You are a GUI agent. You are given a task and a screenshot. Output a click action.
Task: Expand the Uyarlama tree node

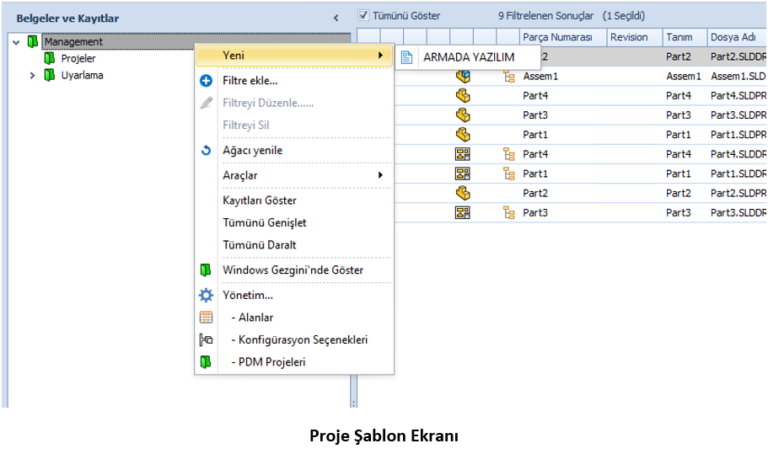click(32, 75)
